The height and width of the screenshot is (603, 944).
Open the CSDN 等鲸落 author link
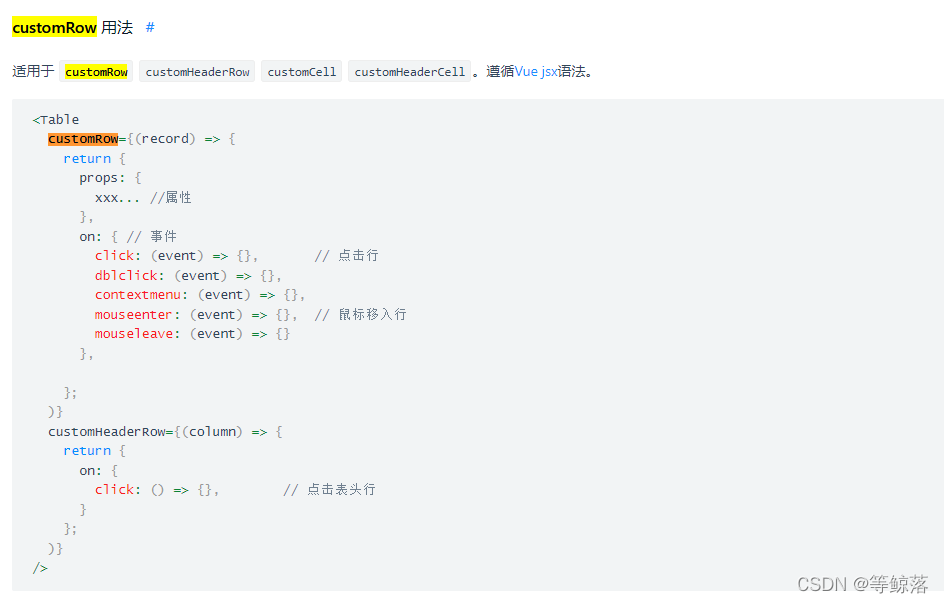pyautogui.click(x=862, y=583)
